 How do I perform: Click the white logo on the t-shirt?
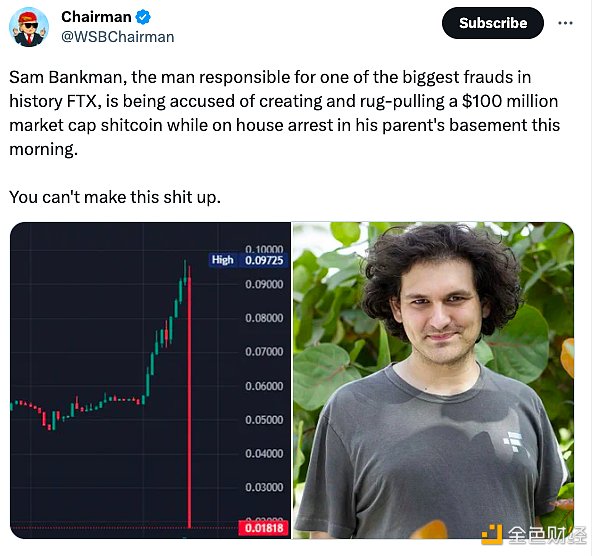(x=513, y=441)
